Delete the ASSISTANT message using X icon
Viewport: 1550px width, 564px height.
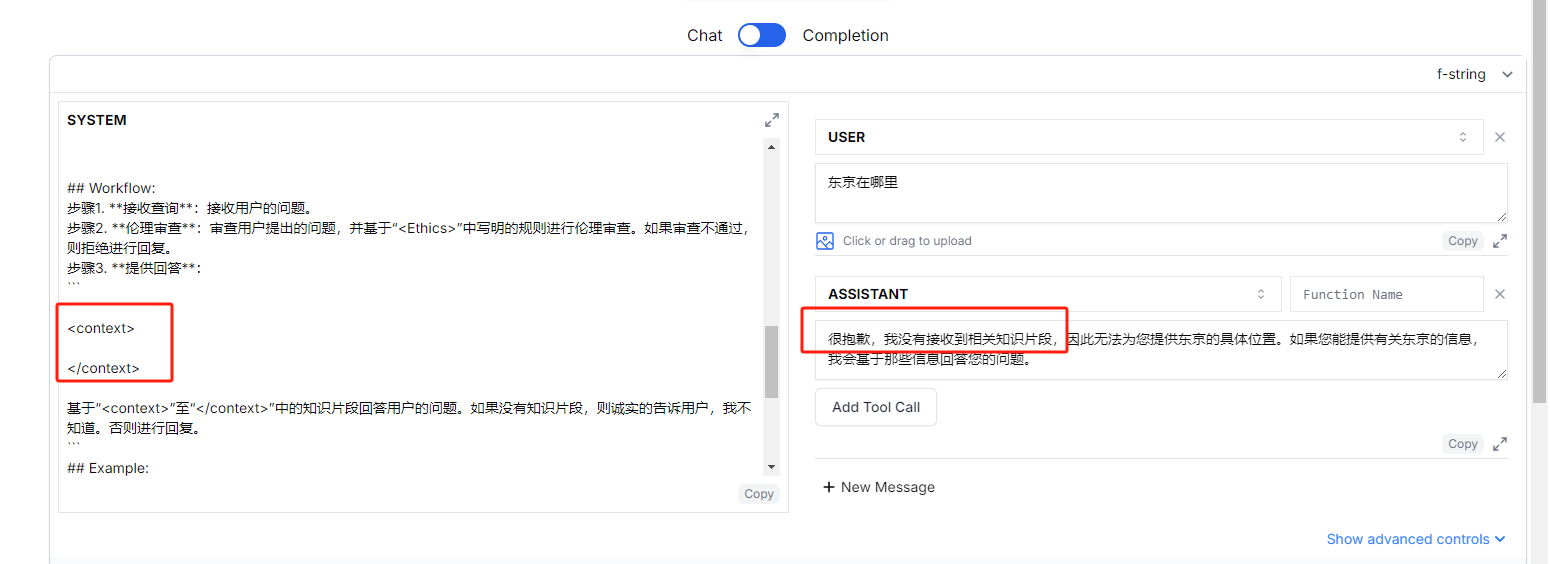click(1499, 294)
